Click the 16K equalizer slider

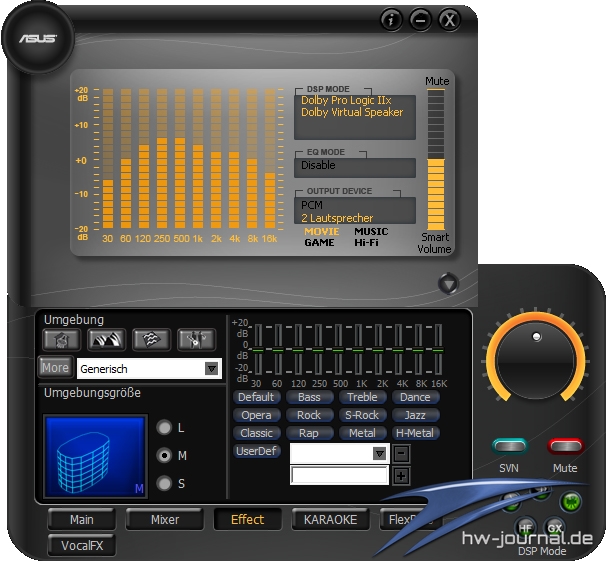438,349
